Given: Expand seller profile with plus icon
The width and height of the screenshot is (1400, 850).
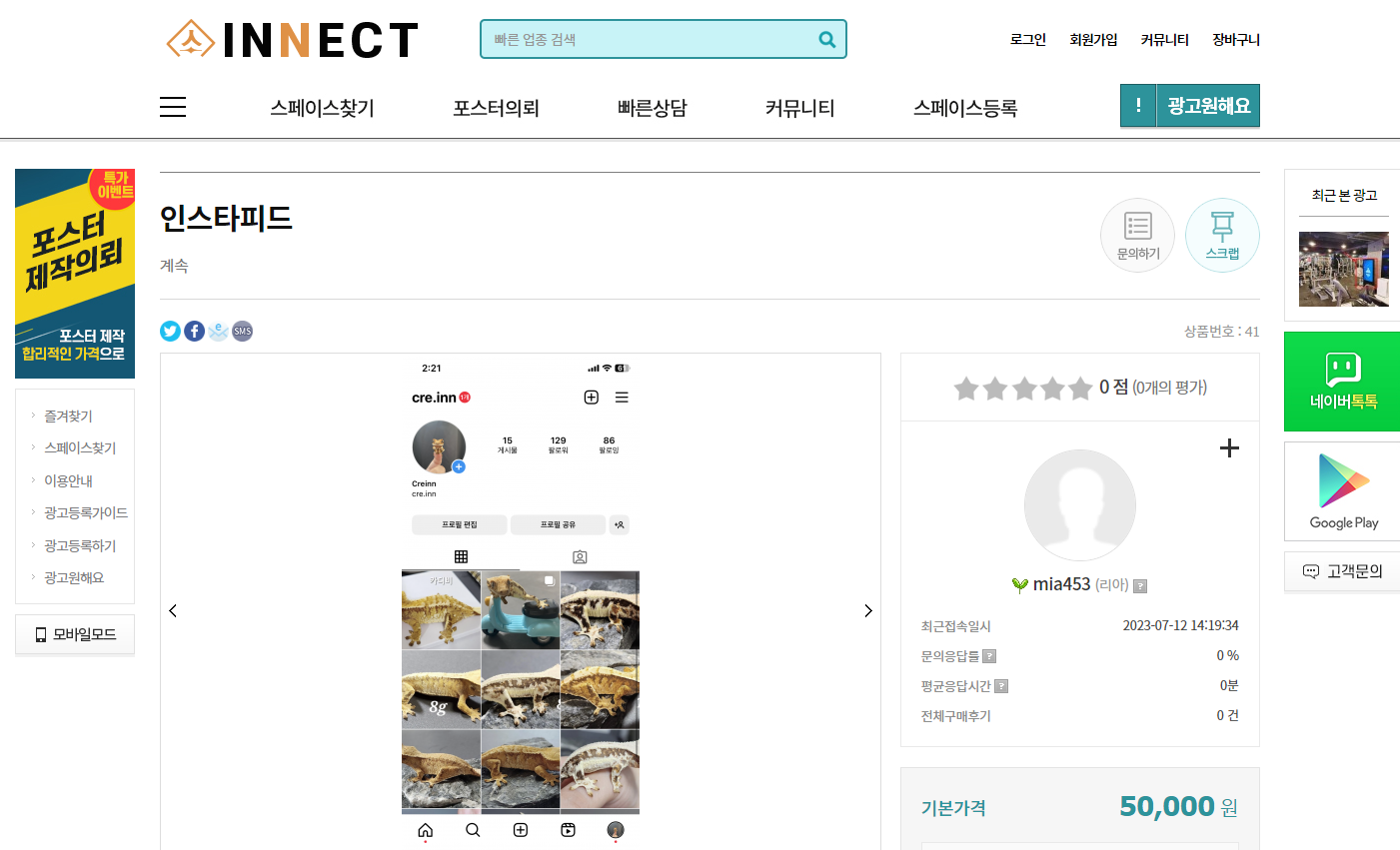Looking at the screenshot, I should point(1229,448).
